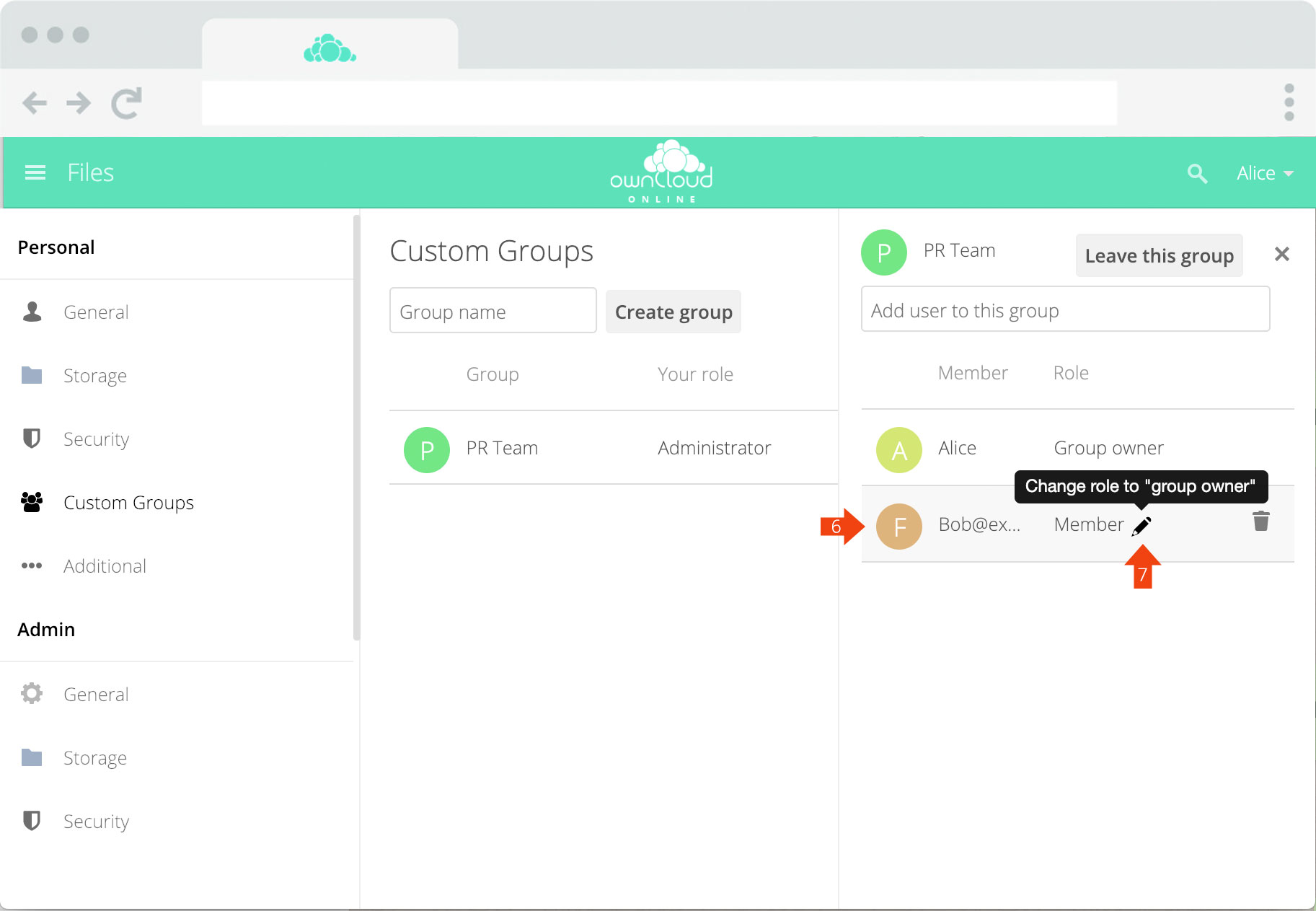This screenshot has width=1316, height=911.
Task: Select Custom Groups in sidebar
Action: [128, 503]
